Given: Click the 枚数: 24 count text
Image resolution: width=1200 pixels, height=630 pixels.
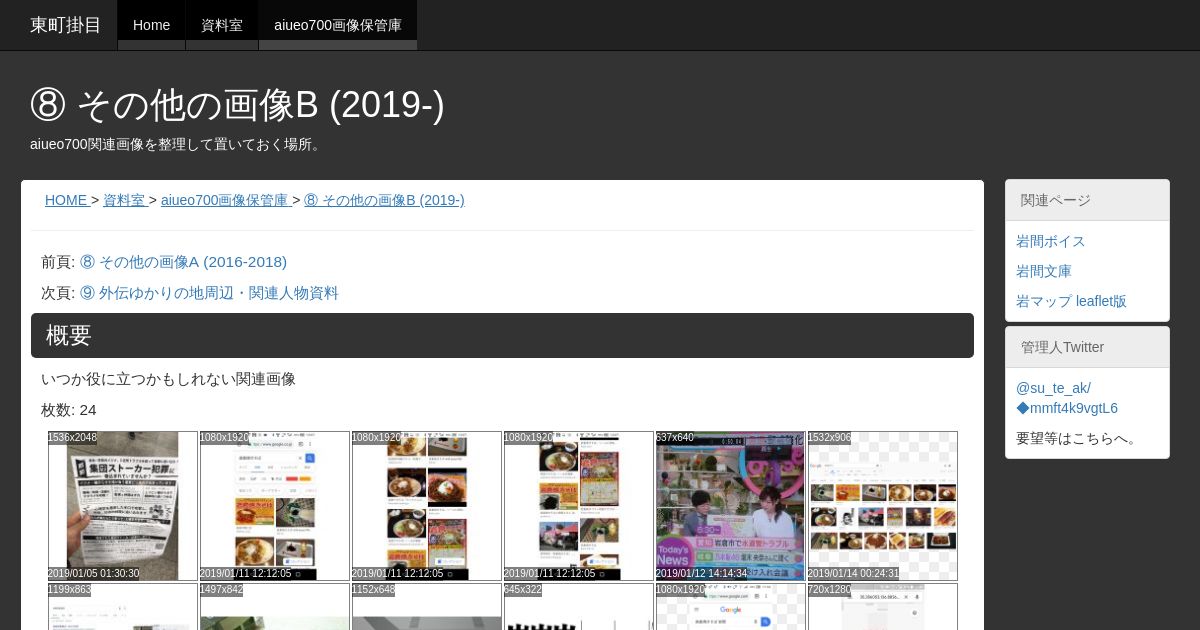Looking at the screenshot, I should (x=69, y=410).
